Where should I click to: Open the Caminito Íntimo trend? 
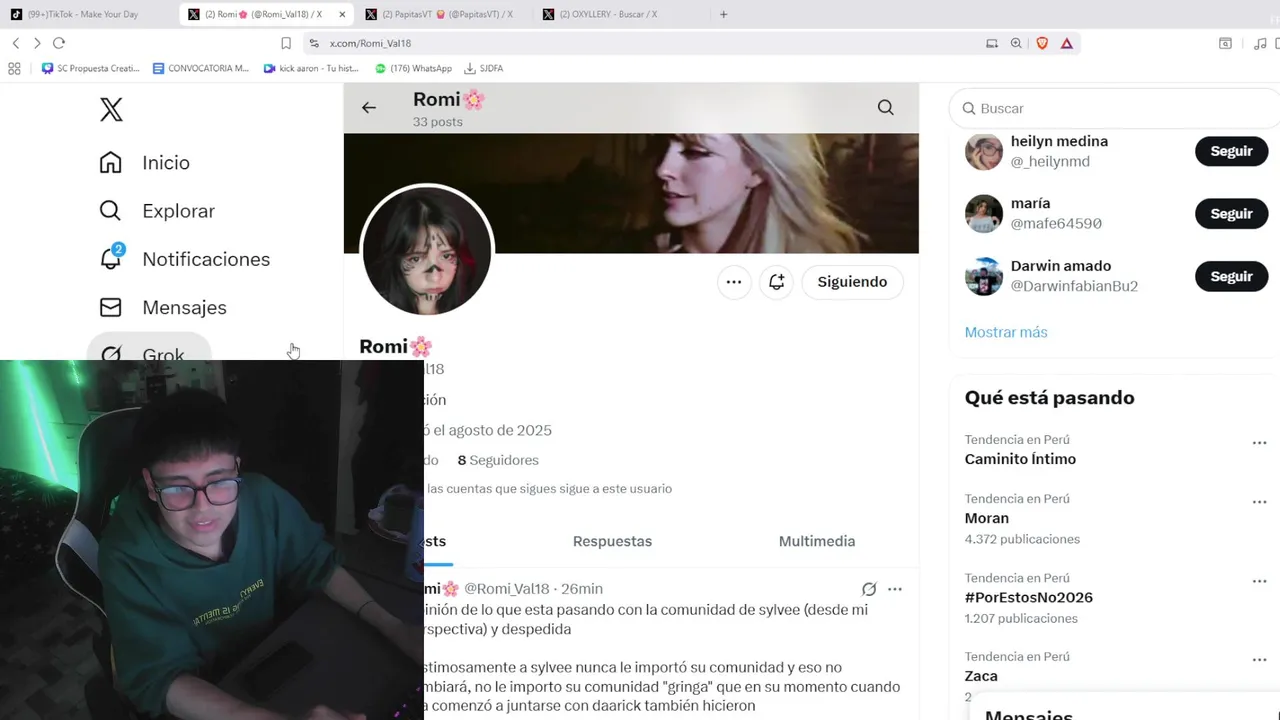(1020, 459)
